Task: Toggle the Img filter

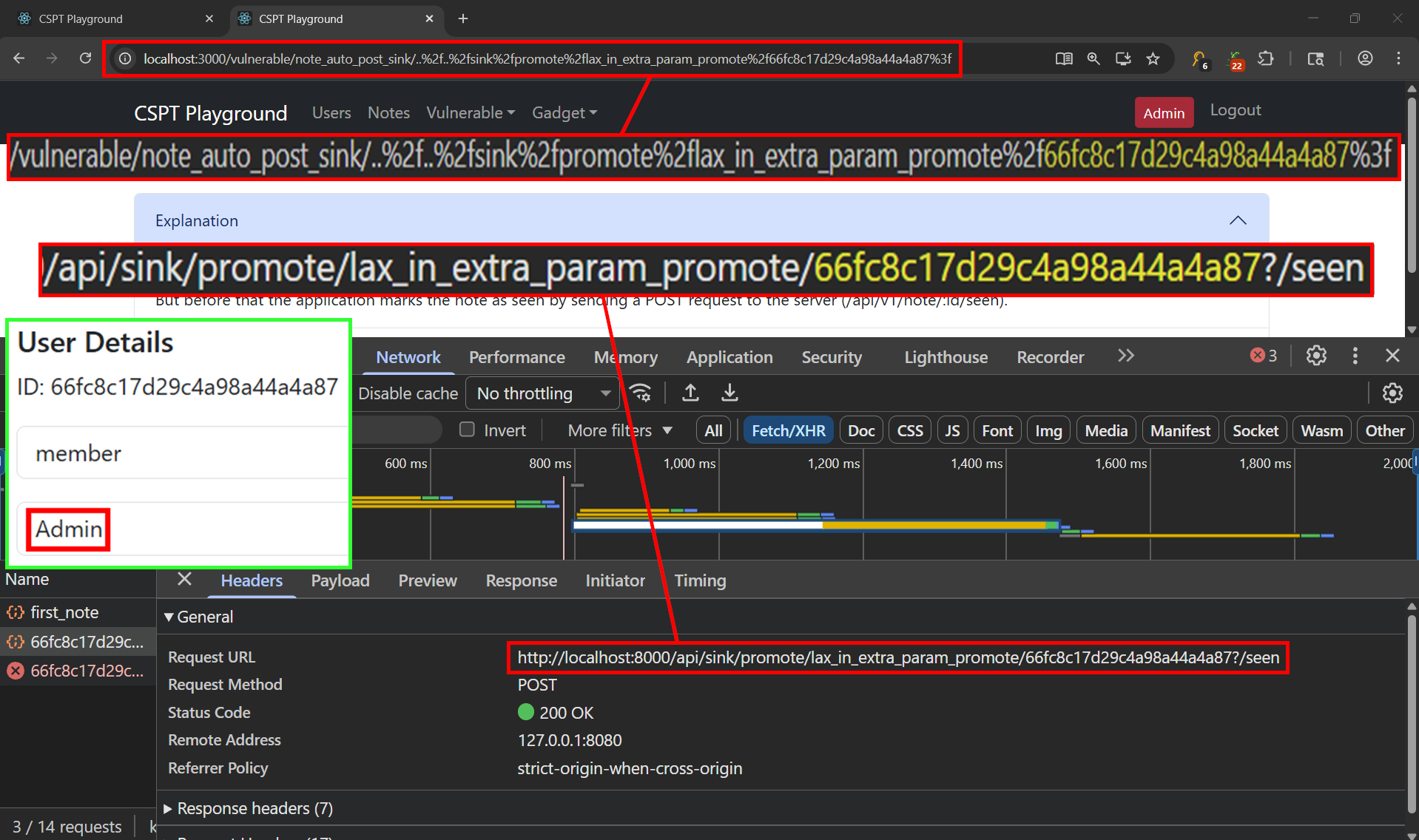Action: (1048, 430)
